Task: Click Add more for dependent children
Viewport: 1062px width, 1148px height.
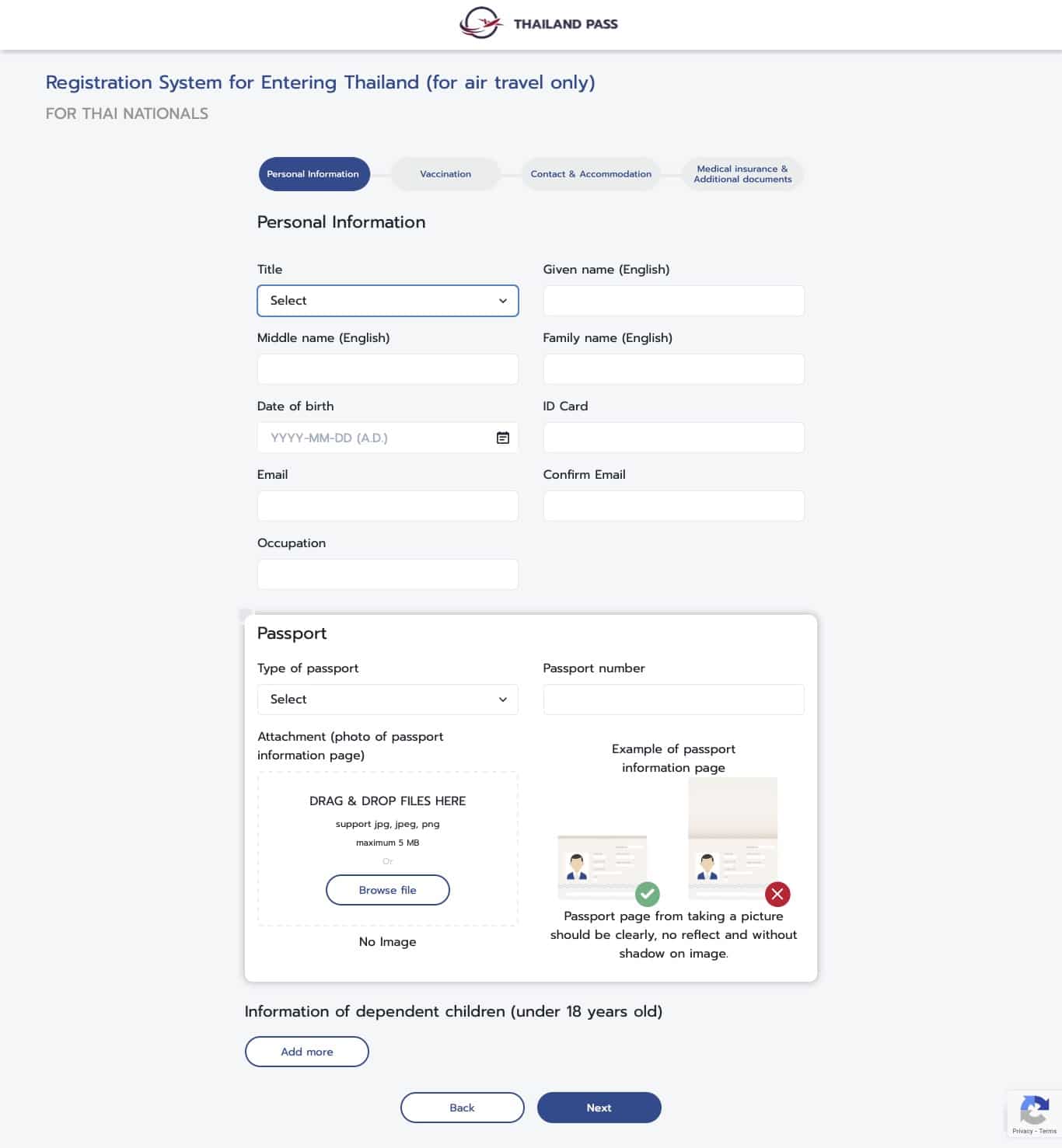Action: click(306, 1051)
